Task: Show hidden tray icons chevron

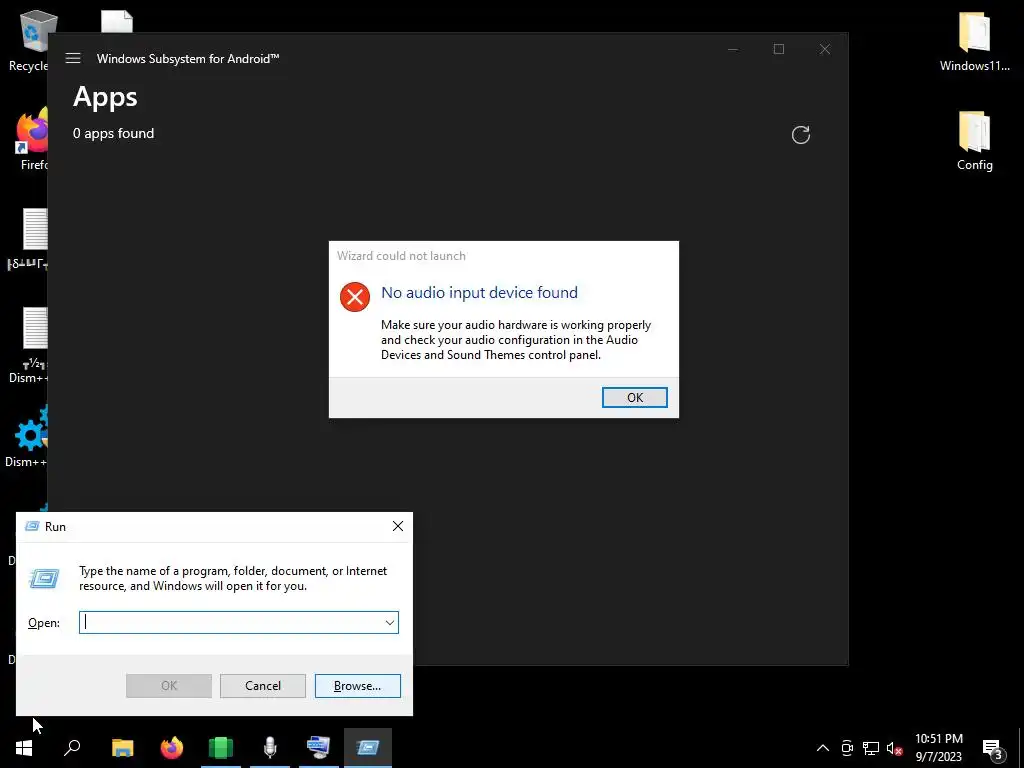Action: [x=823, y=748]
